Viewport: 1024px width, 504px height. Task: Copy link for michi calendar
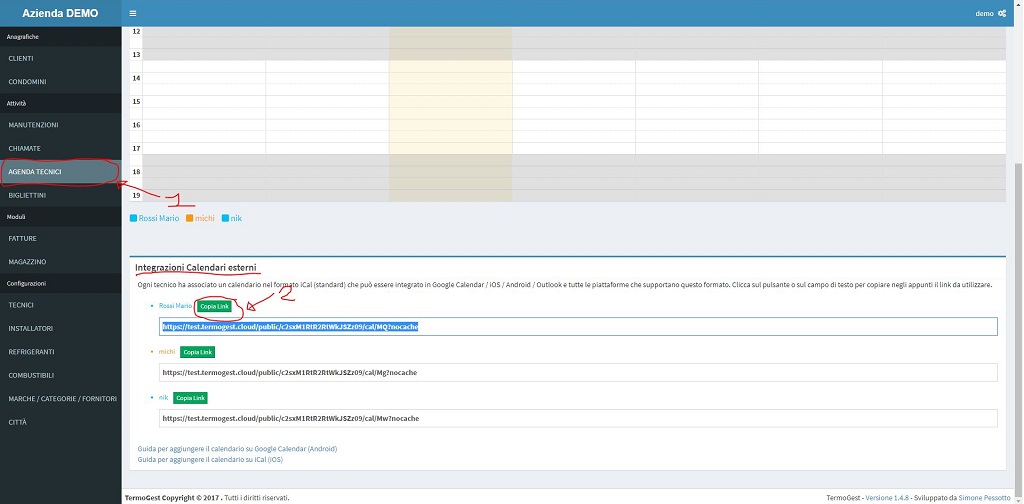point(197,352)
